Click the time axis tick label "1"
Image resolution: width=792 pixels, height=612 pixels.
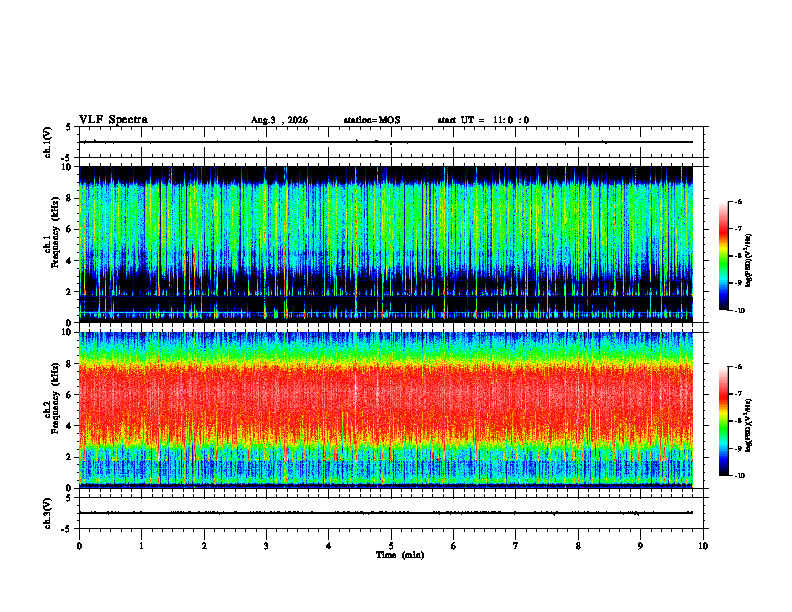point(141,546)
